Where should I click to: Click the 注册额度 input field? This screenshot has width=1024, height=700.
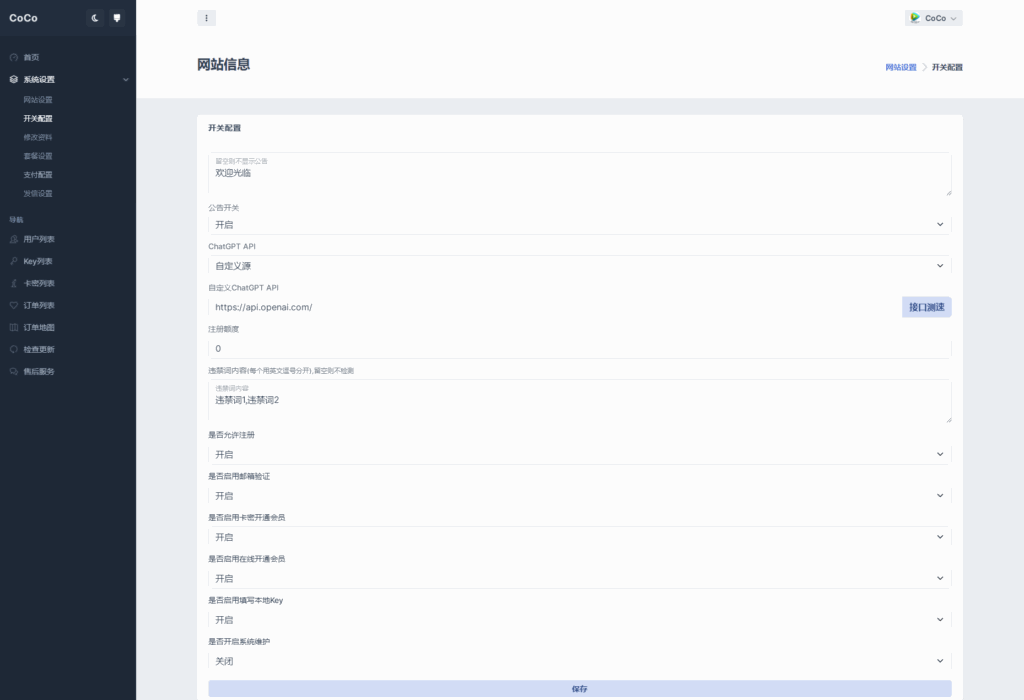(x=579, y=348)
